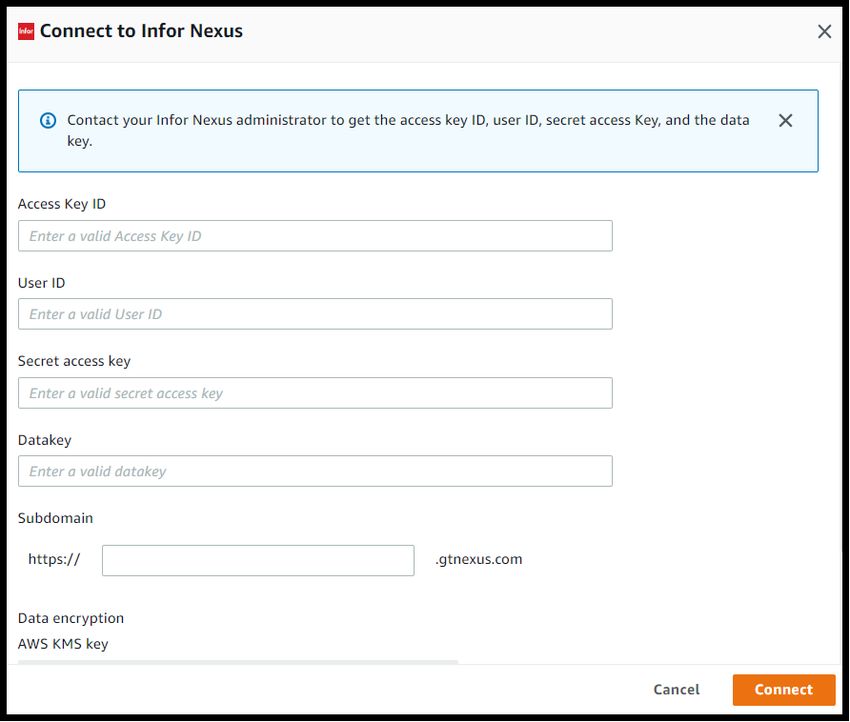Viewport: 850px width, 722px height.
Task: Click the 'Access Key ID' label
Action: coord(62,204)
